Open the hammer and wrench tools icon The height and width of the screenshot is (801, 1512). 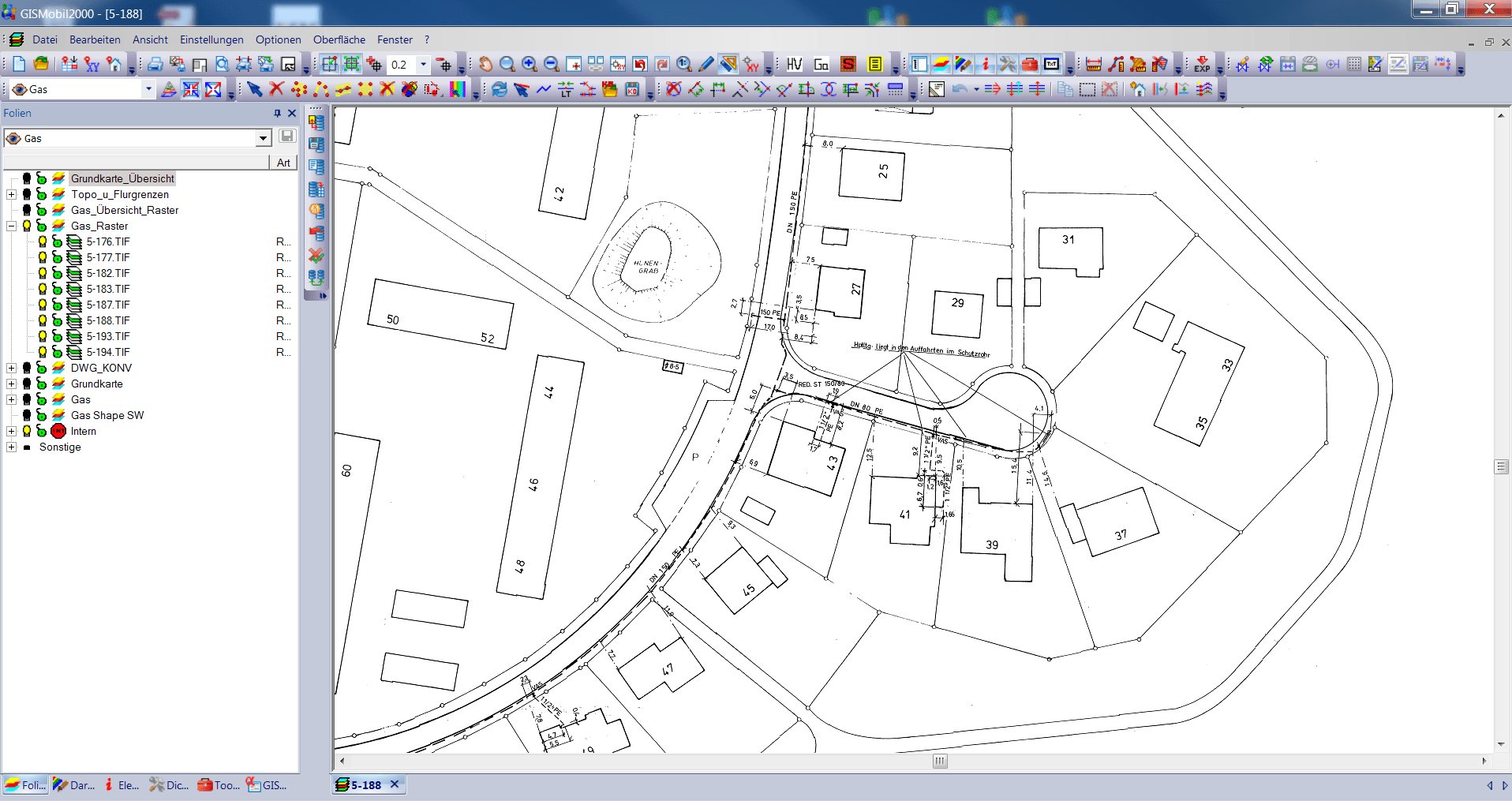click(1008, 65)
